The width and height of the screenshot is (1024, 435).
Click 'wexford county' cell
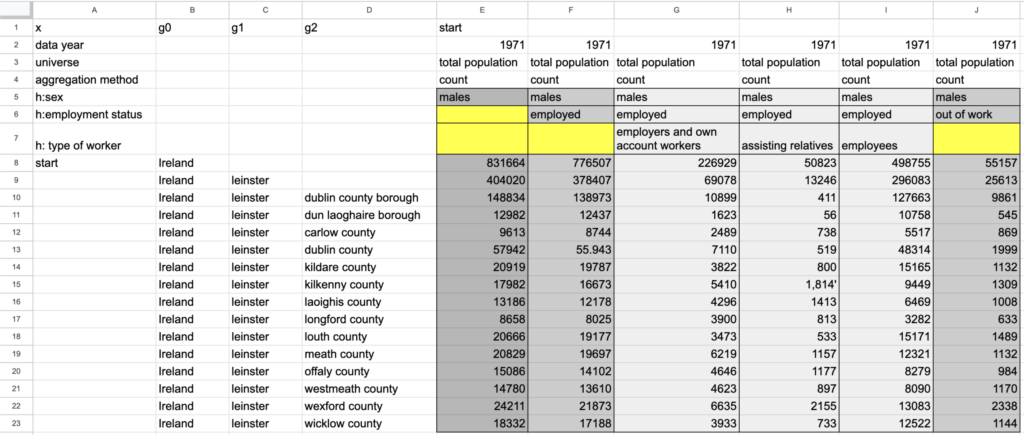pyautogui.click(x=369, y=406)
